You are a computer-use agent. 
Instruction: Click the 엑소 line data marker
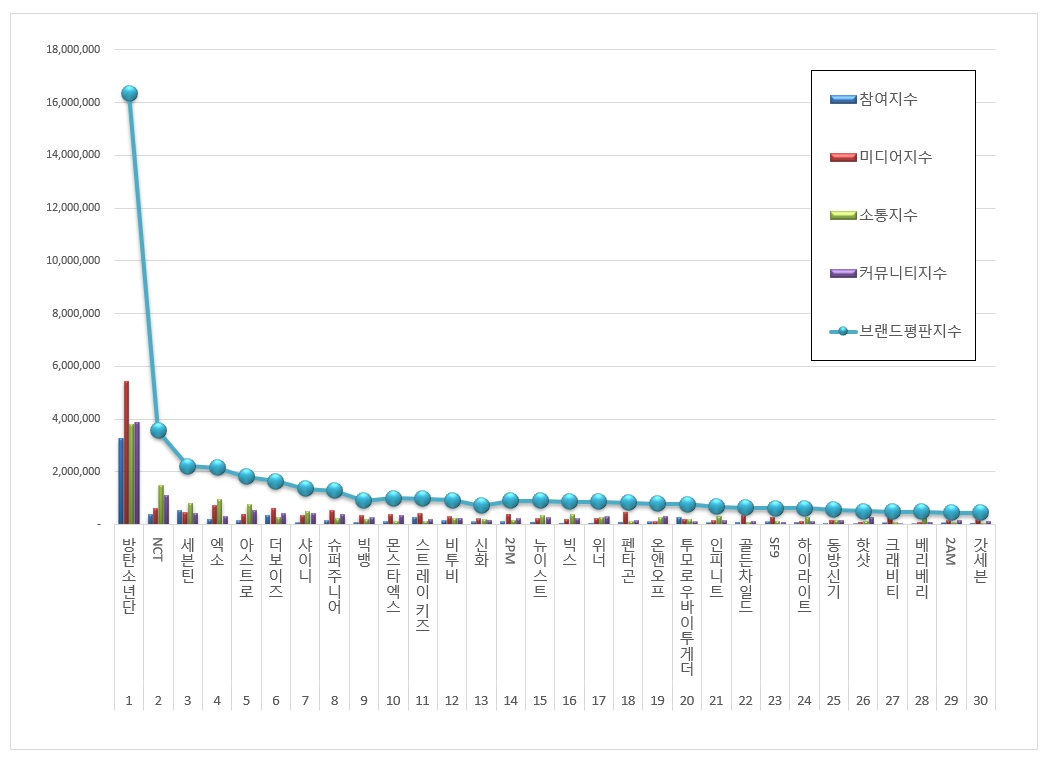click(217, 467)
